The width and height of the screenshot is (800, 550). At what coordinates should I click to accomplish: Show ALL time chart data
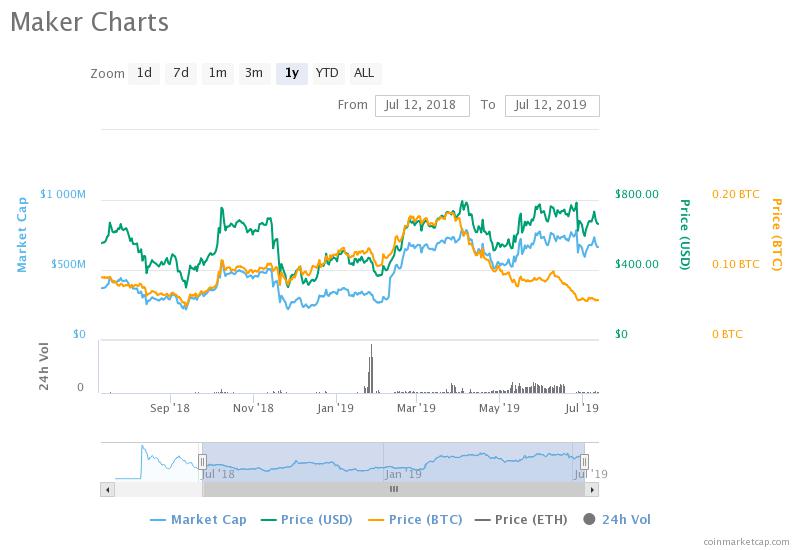[x=364, y=73]
